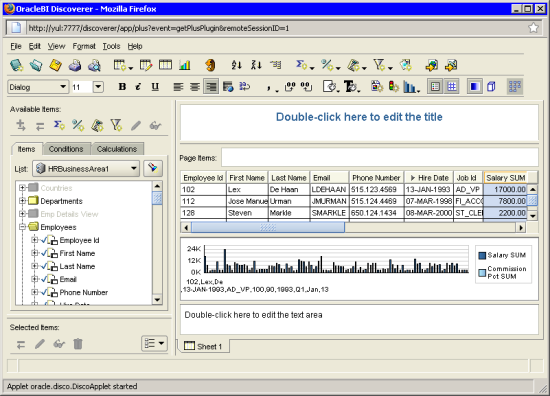This screenshot has height=396, width=550.
Task: Click the Available Items New Condition funnel icon
Action: (116, 125)
